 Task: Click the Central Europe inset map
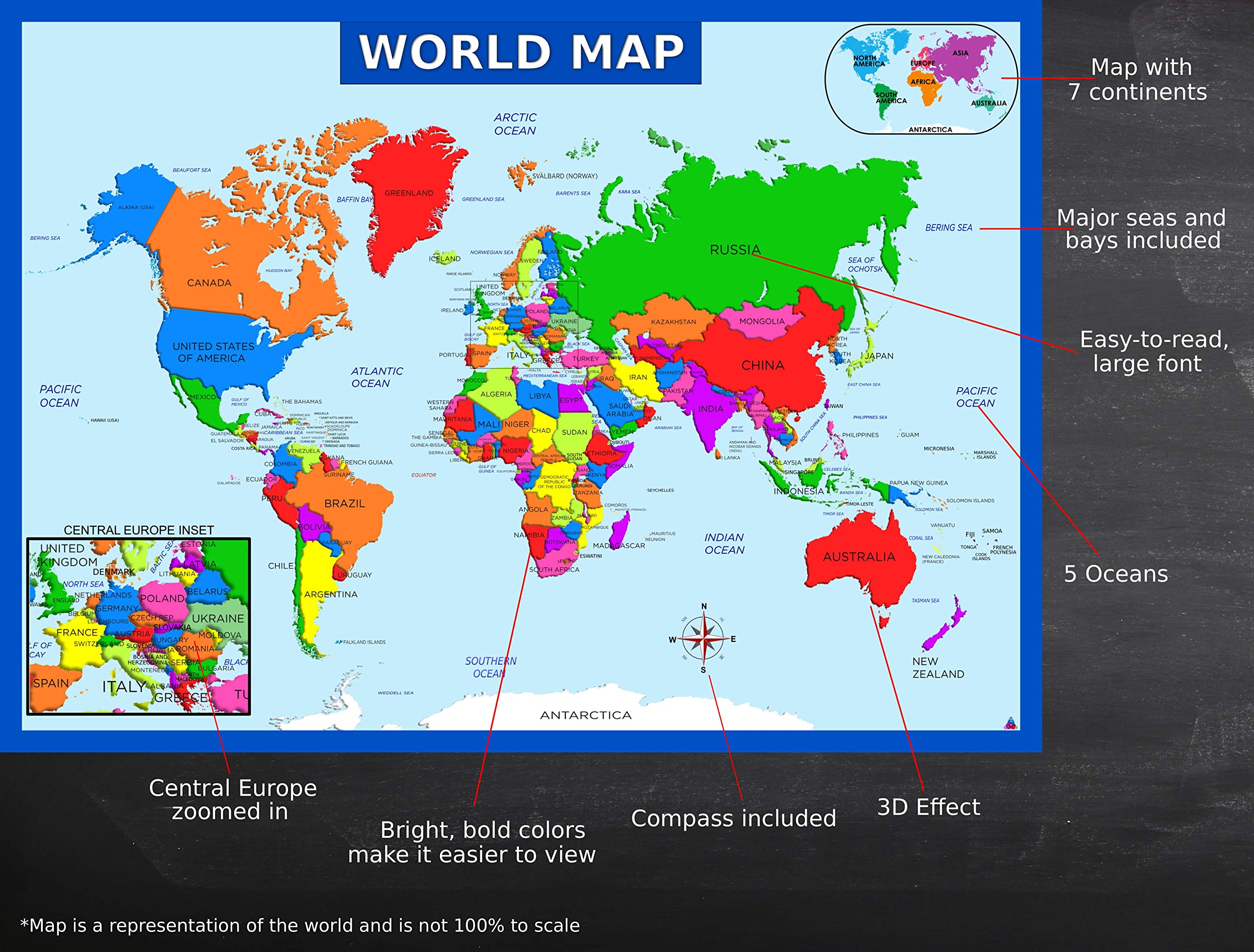pyautogui.click(x=139, y=626)
